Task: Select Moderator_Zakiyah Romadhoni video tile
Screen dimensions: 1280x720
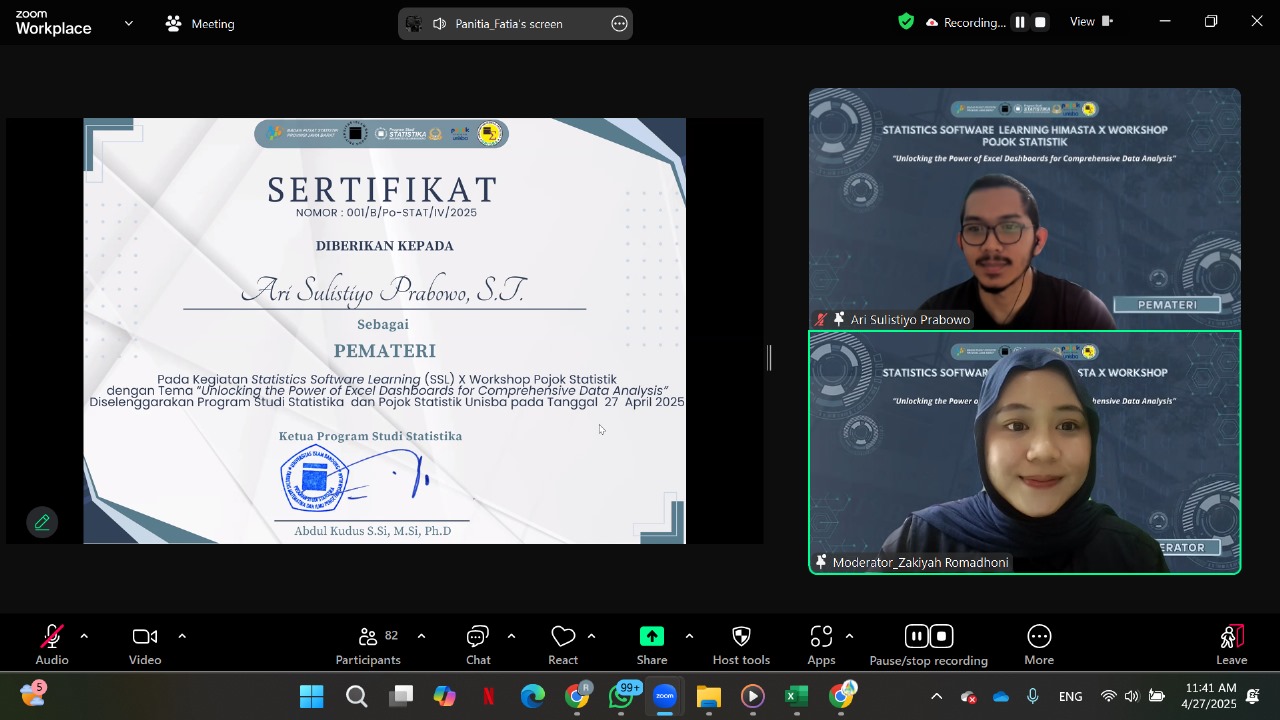Action: 1025,452
